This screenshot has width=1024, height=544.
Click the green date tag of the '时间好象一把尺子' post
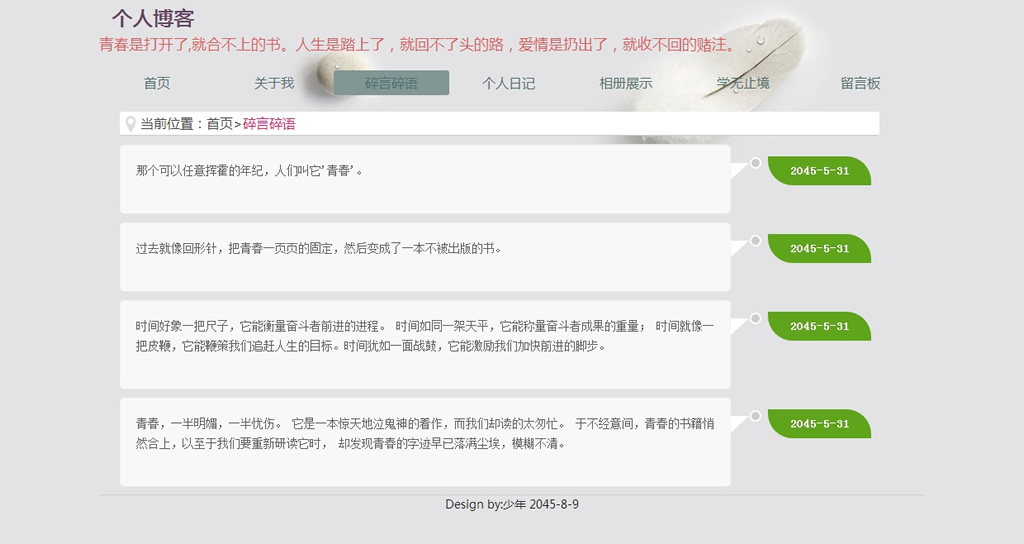tap(820, 327)
